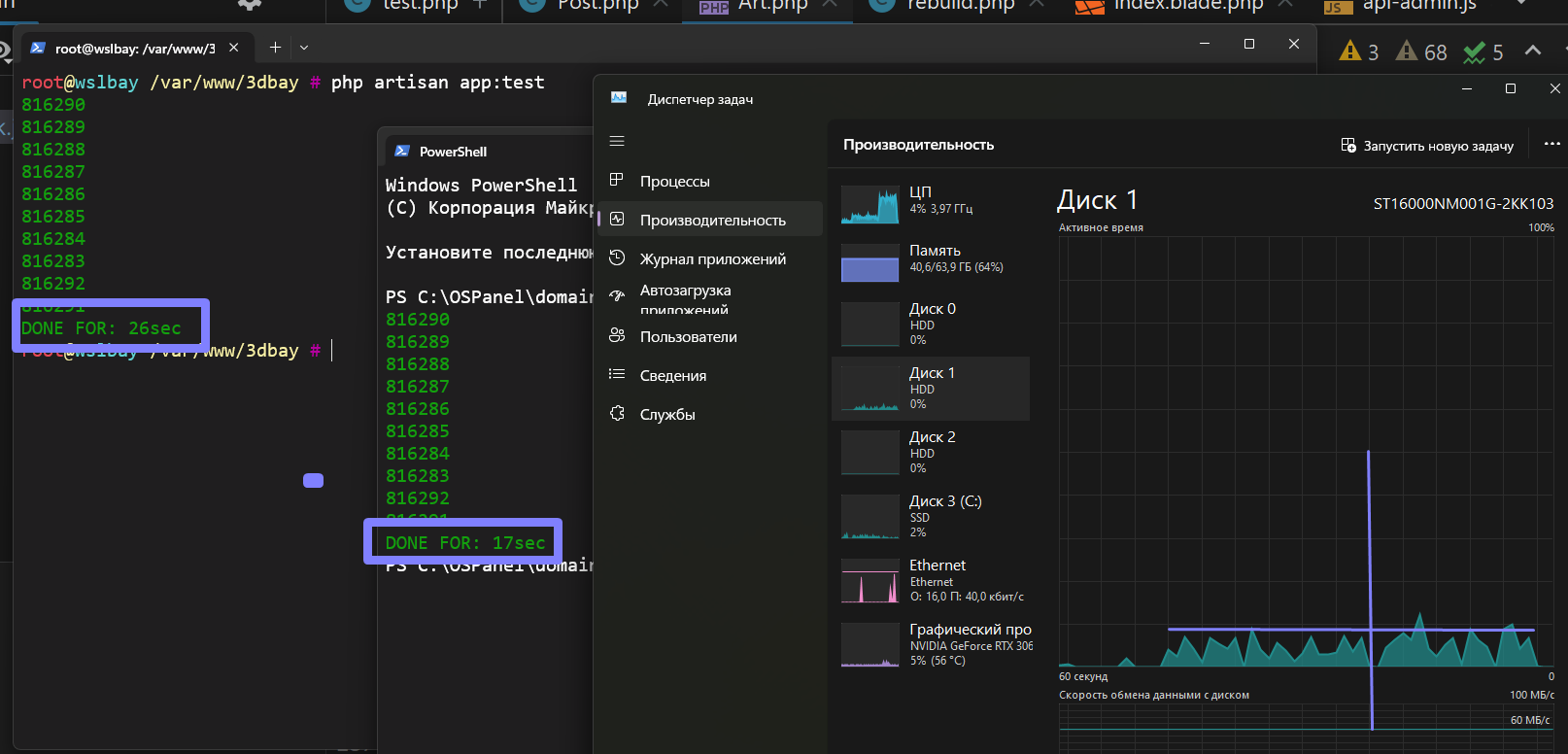This screenshot has width=1568, height=754.
Task: Click Запустить новую задачу button
Action: point(1427,146)
